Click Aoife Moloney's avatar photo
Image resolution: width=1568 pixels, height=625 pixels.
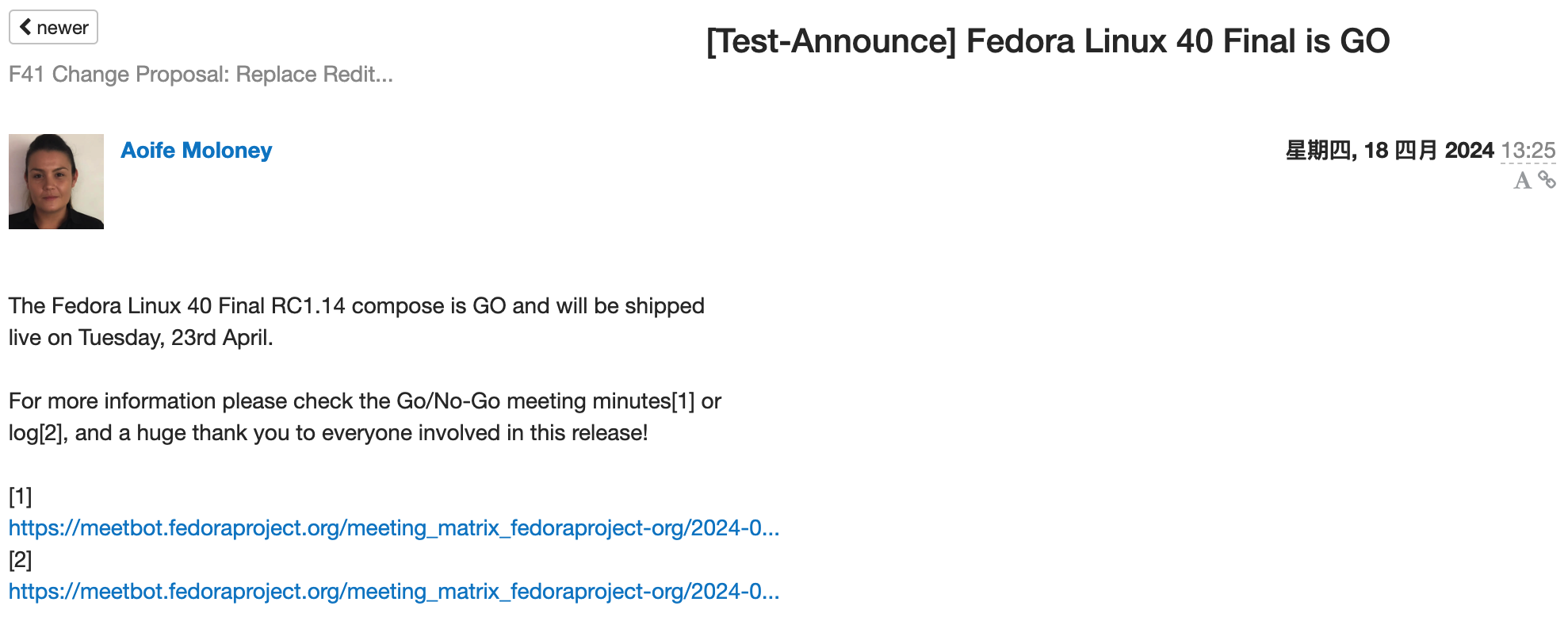(x=56, y=182)
